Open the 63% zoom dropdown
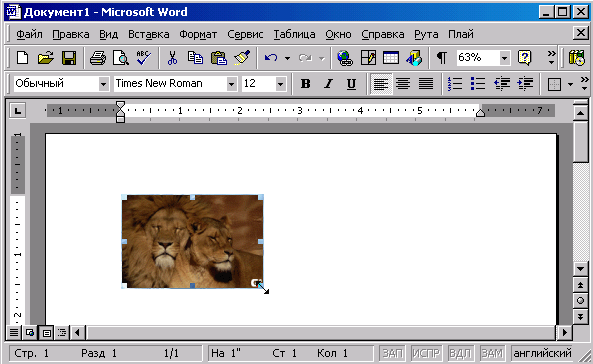Viewport: 593px width, 364px height. point(504,58)
